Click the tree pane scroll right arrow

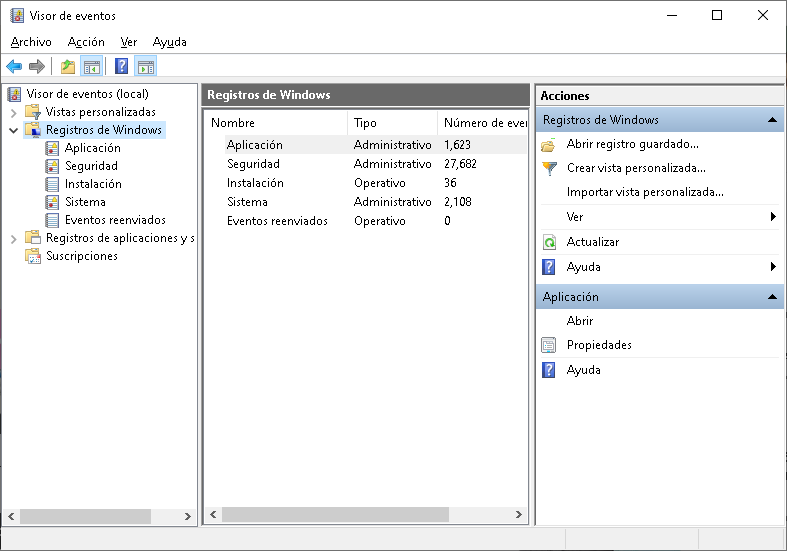[x=187, y=516]
